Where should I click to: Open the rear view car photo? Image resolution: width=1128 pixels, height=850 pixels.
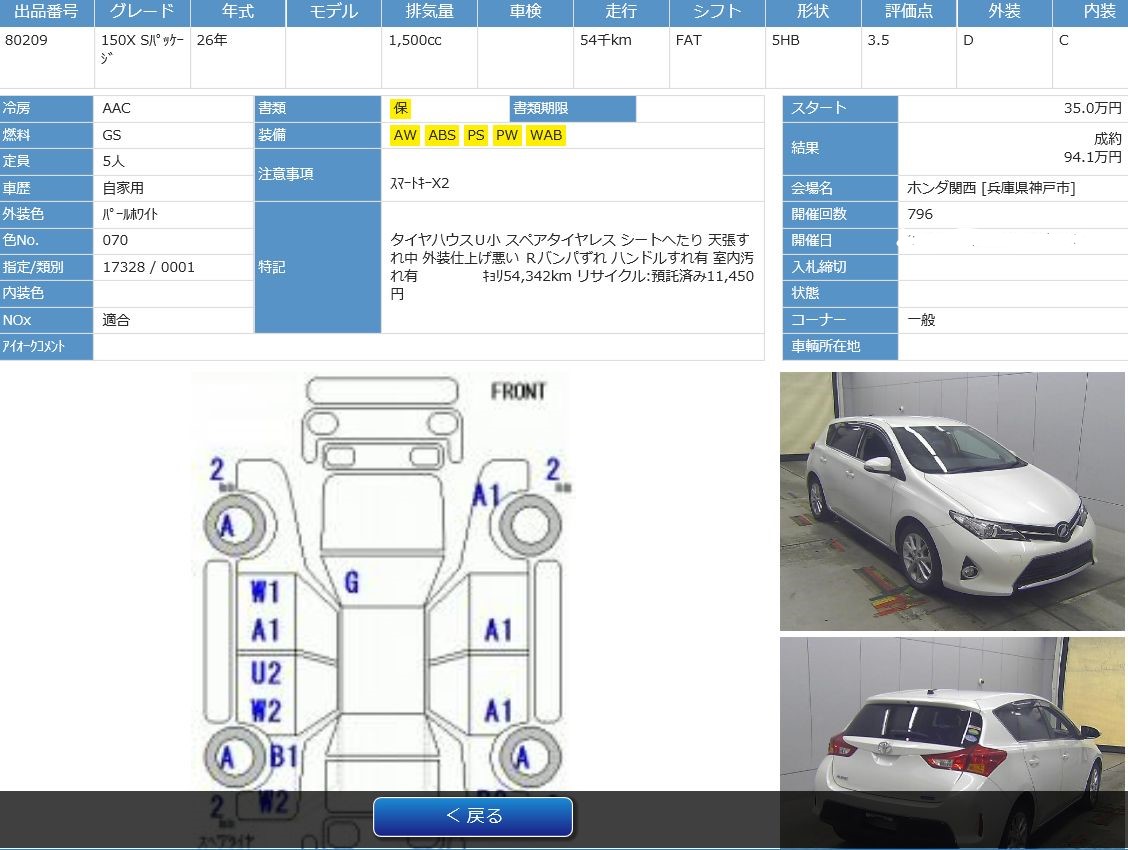[x=952, y=742]
